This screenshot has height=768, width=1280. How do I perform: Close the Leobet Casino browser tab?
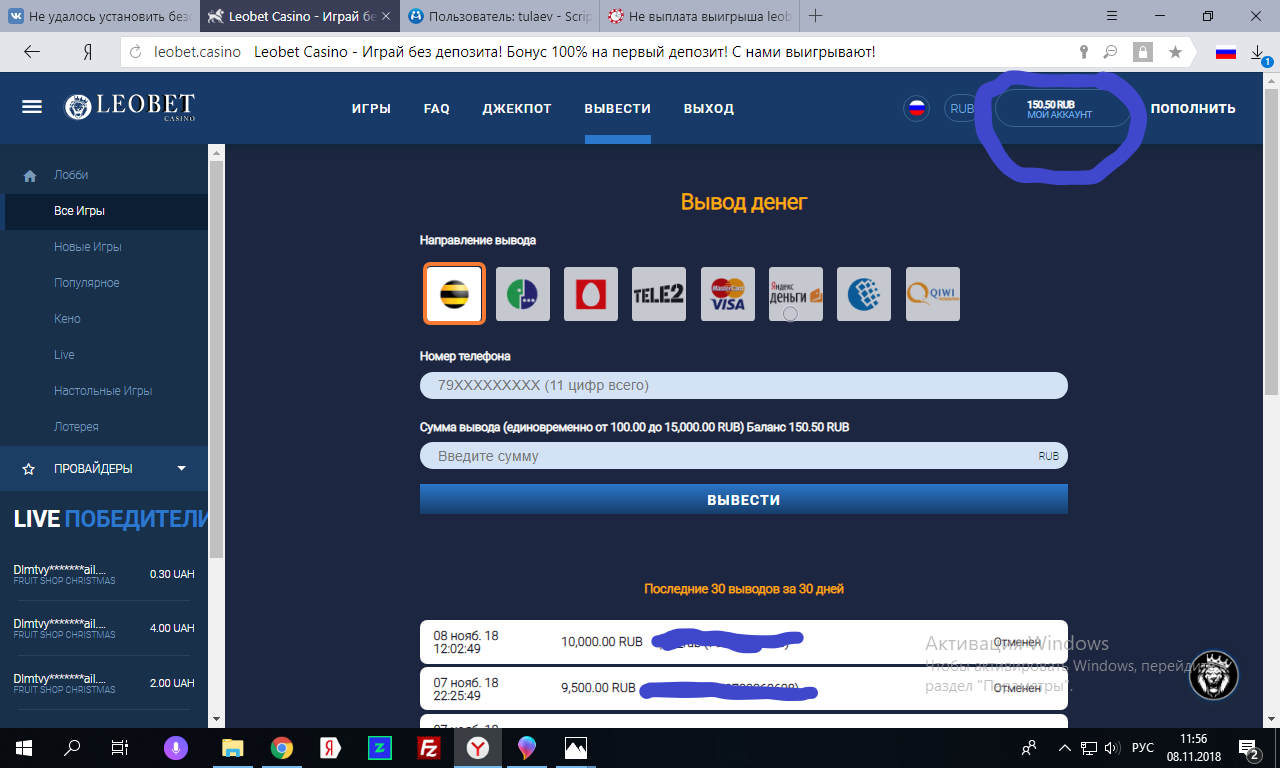click(387, 16)
